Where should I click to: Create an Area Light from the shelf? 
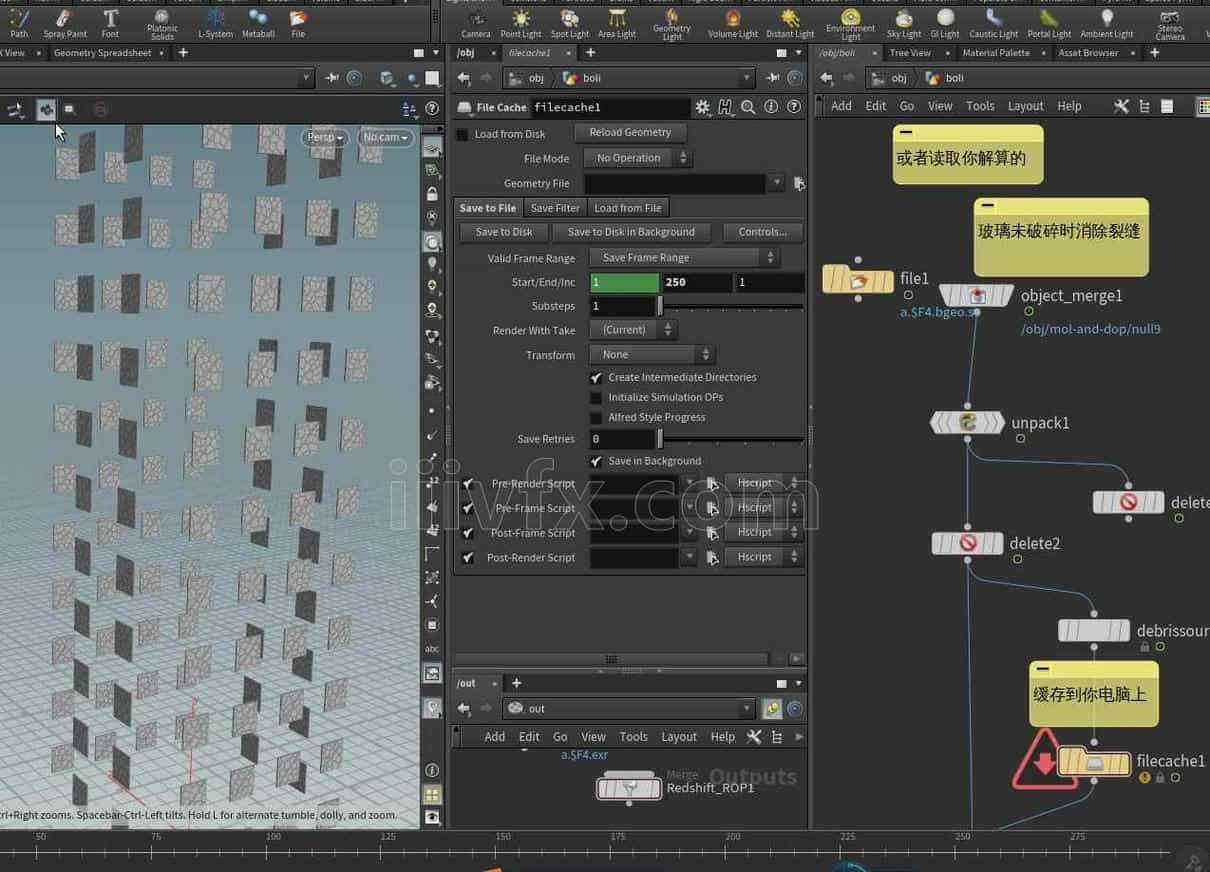[x=617, y=23]
